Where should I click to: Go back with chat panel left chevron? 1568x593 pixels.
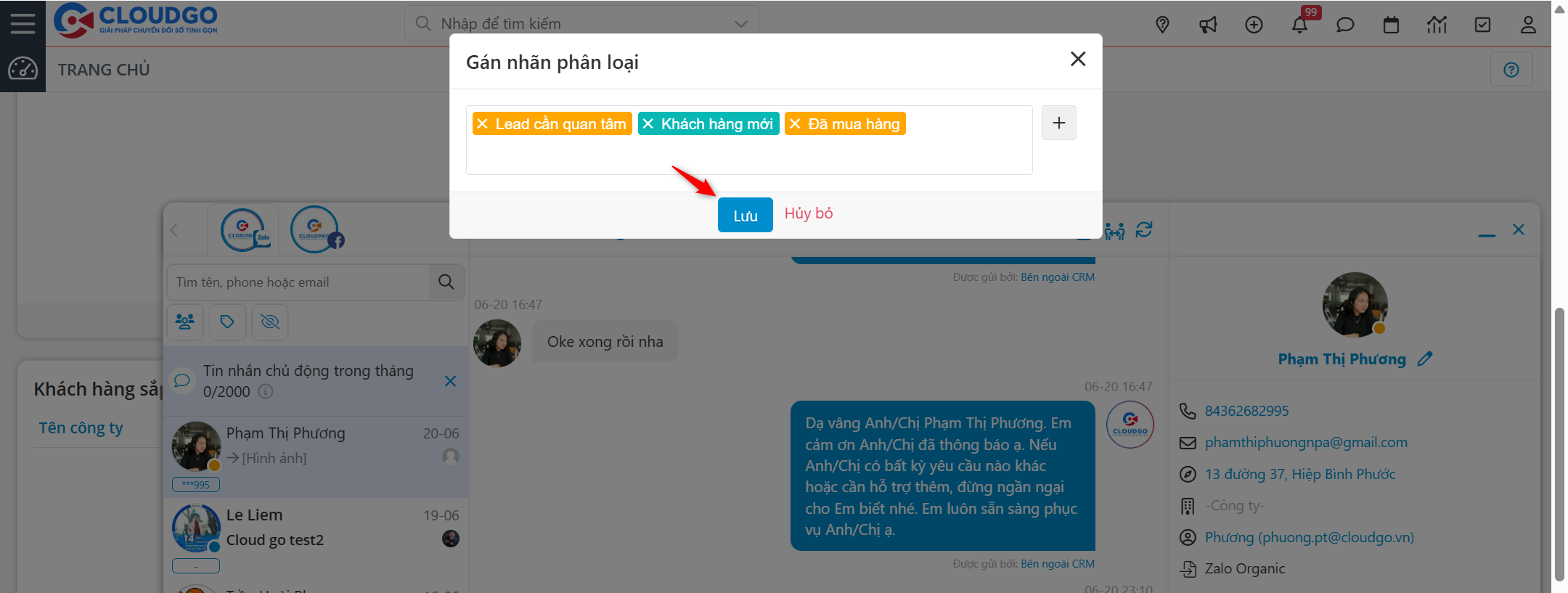point(174,230)
